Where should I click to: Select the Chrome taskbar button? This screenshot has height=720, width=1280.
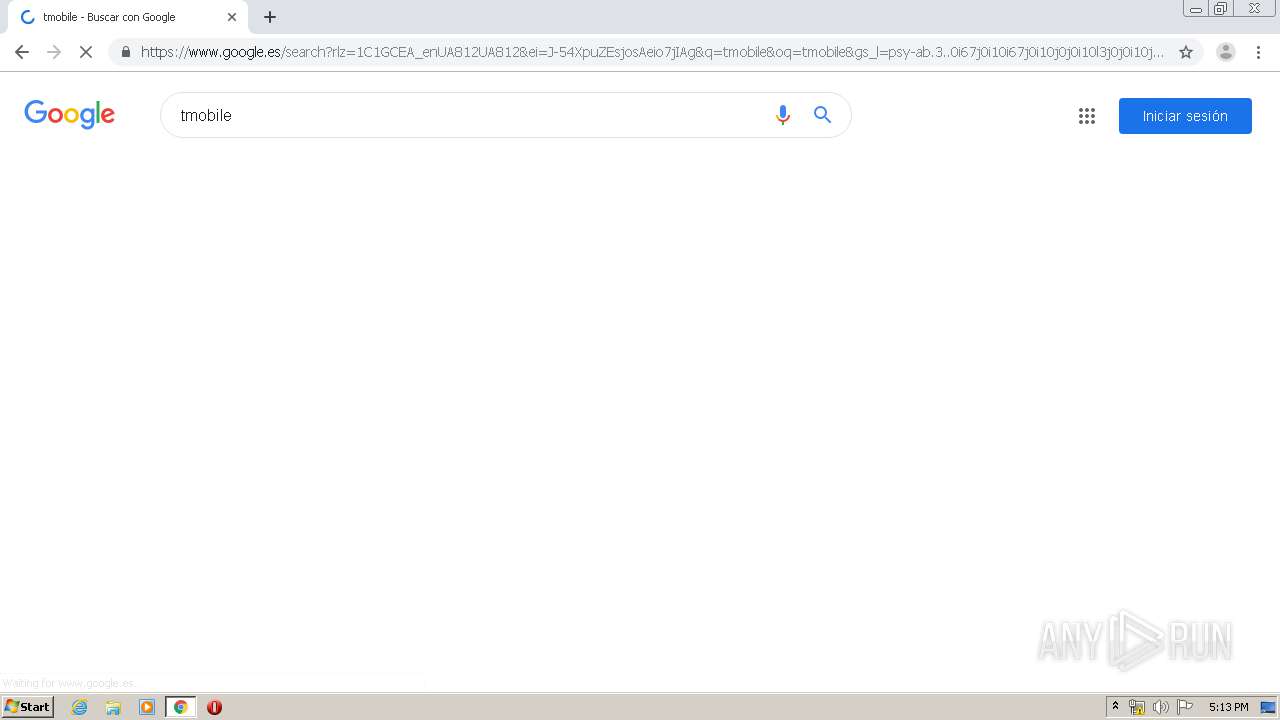coord(181,707)
